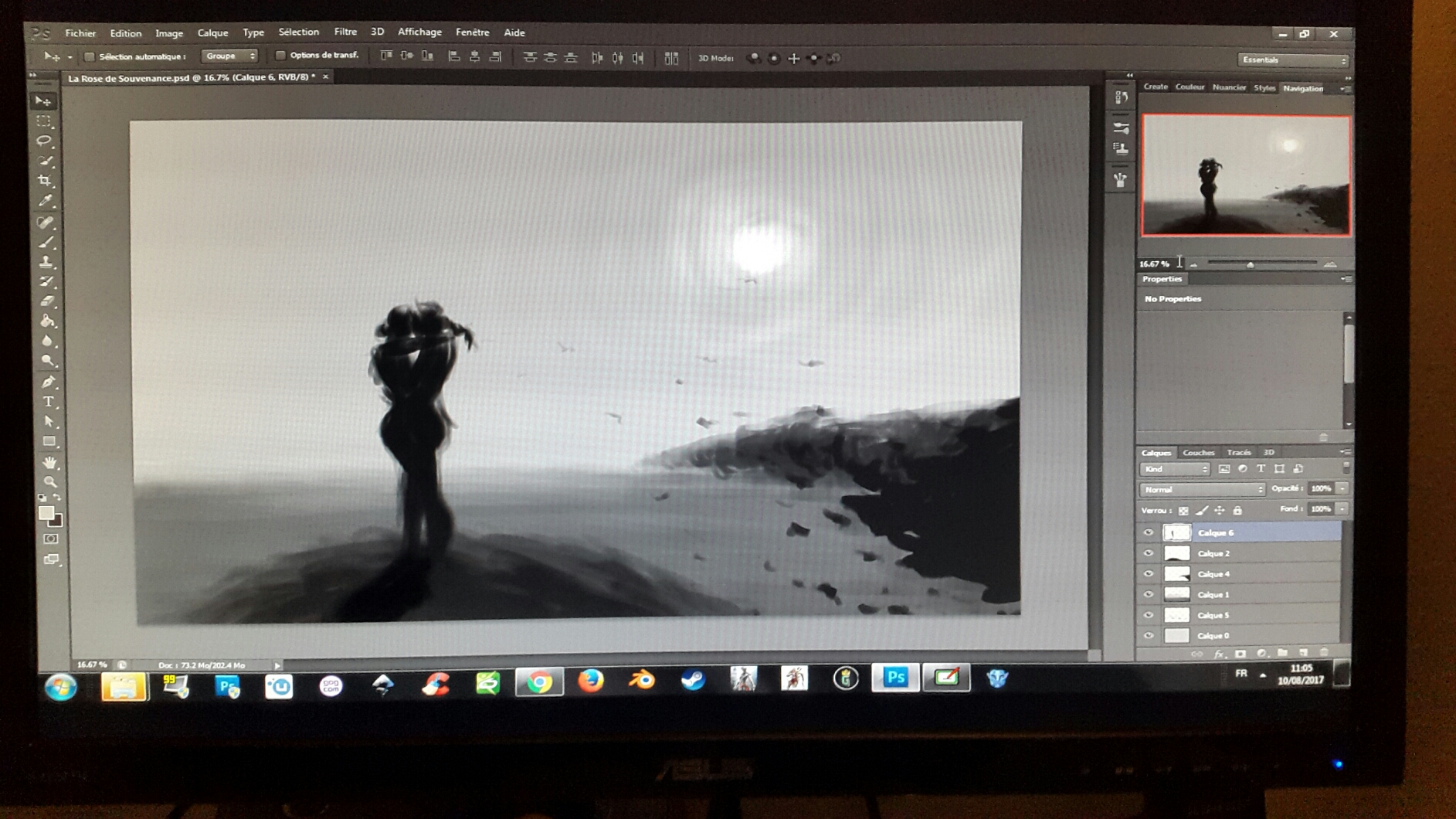The width and height of the screenshot is (1456, 819).
Task: Select the Horizontal Type tool
Action: point(48,402)
